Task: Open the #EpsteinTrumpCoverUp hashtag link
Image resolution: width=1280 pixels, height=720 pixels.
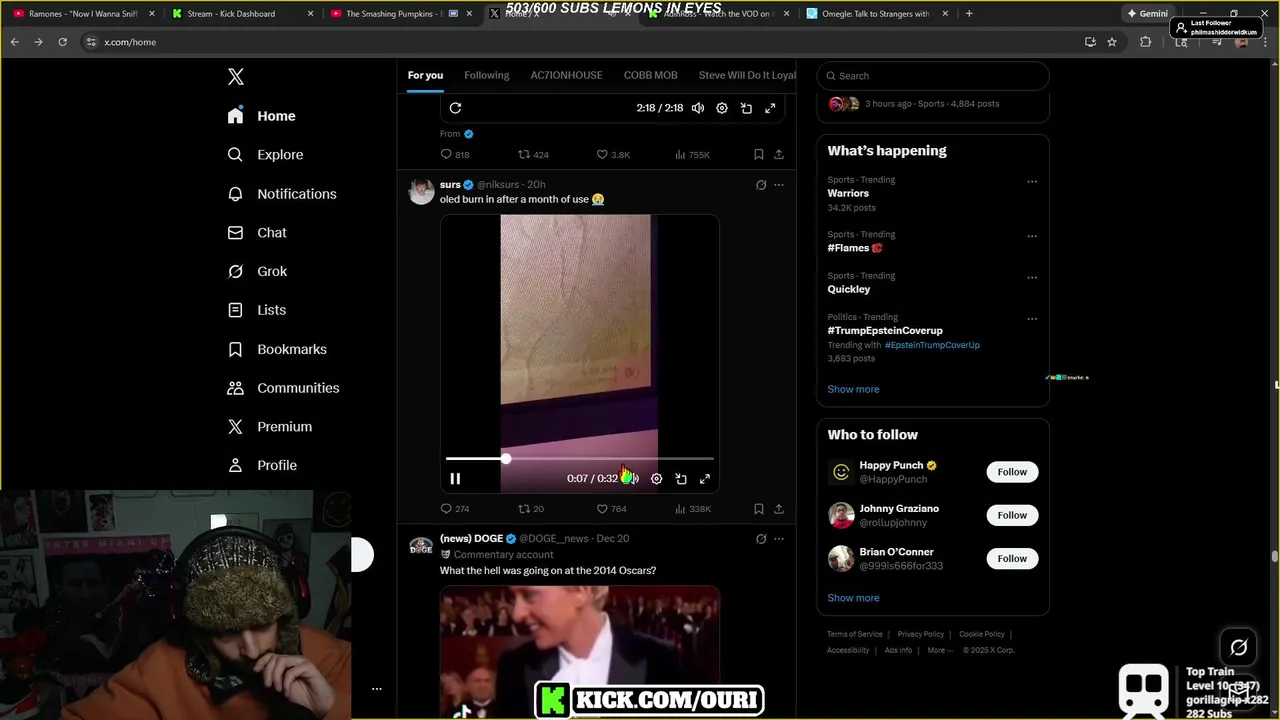Action: click(x=932, y=345)
